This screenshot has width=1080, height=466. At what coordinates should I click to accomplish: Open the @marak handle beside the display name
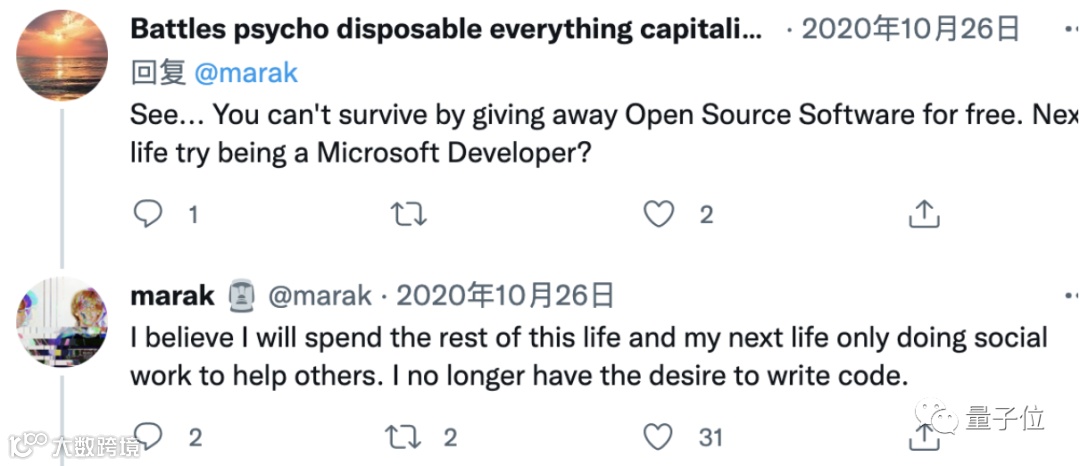(320, 295)
